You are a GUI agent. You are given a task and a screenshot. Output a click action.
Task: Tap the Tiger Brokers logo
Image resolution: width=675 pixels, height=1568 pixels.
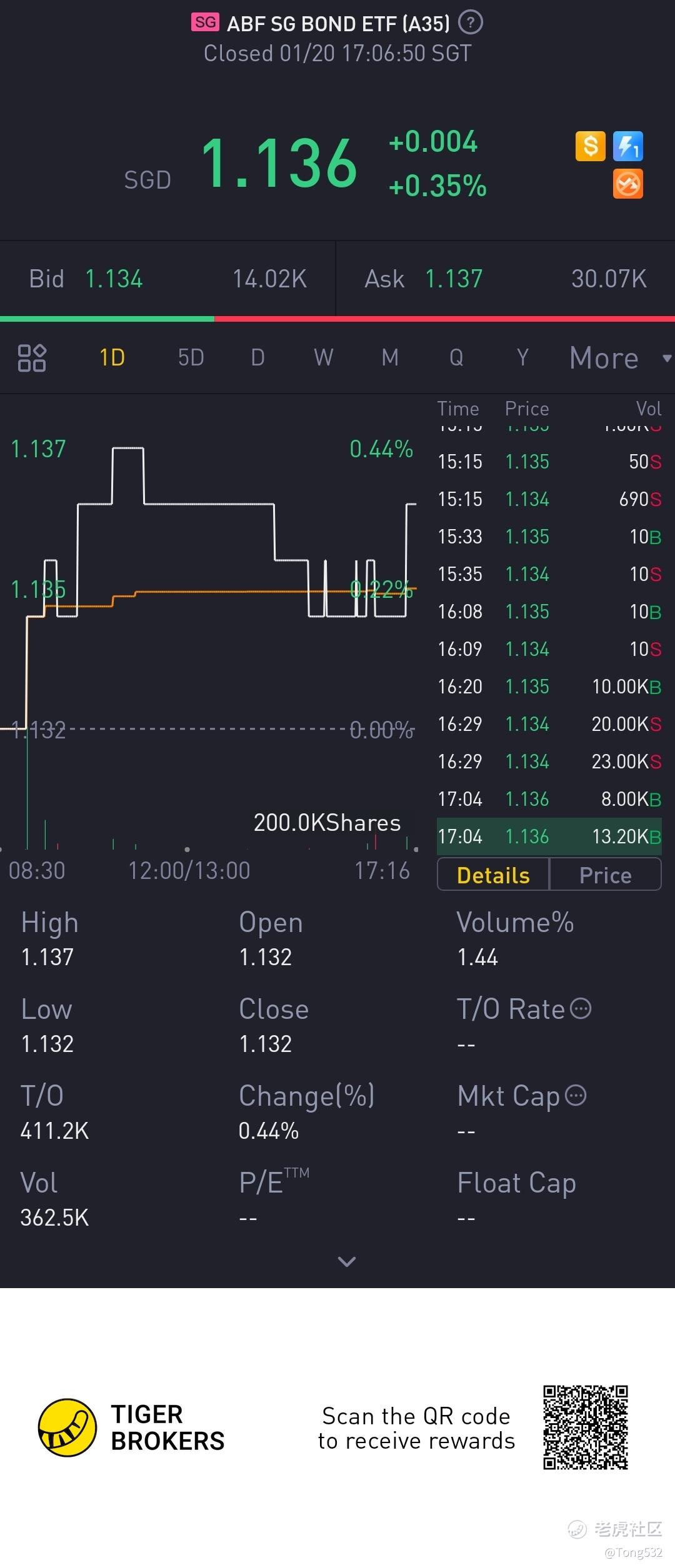pos(131,1427)
